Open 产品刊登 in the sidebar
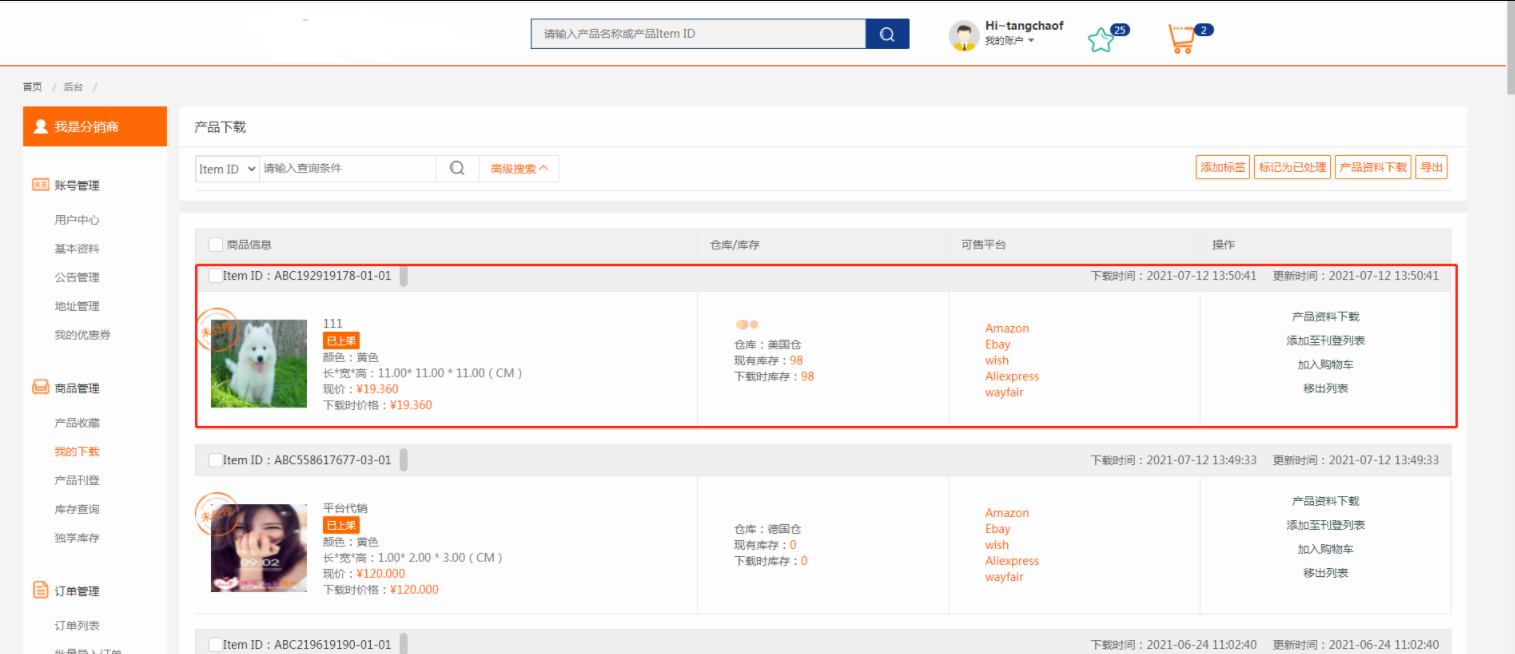The width and height of the screenshot is (1515, 654). pos(77,481)
